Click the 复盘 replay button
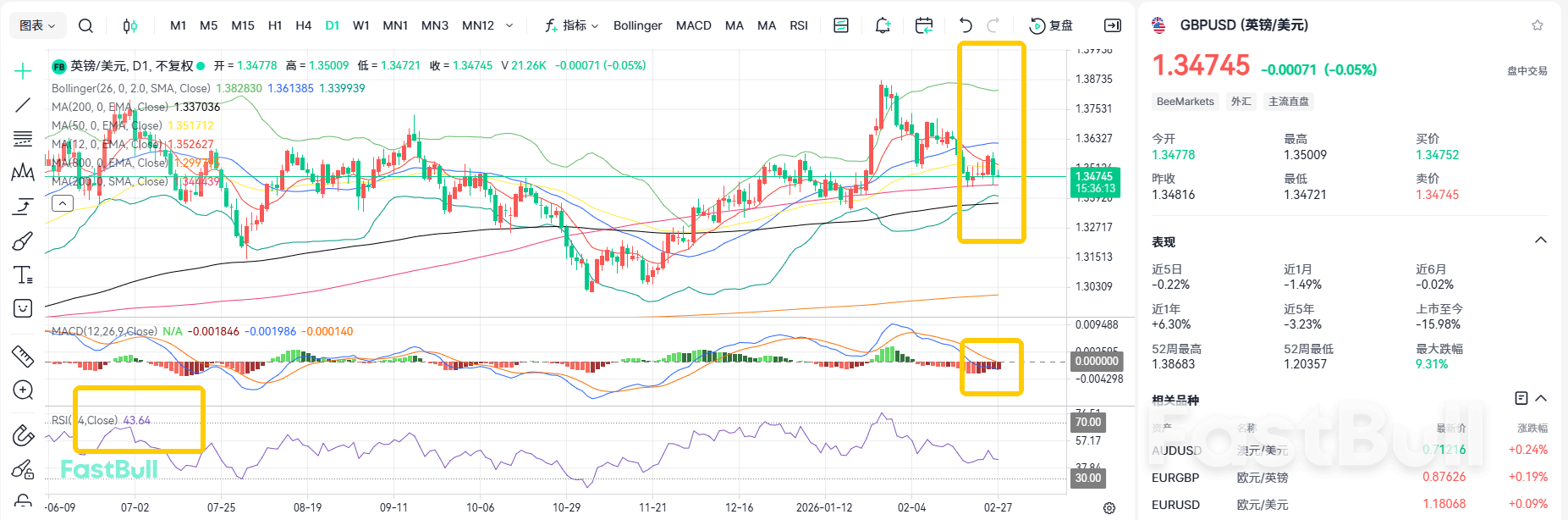The width and height of the screenshot is (1568, 520). (x=1051, y=25)
